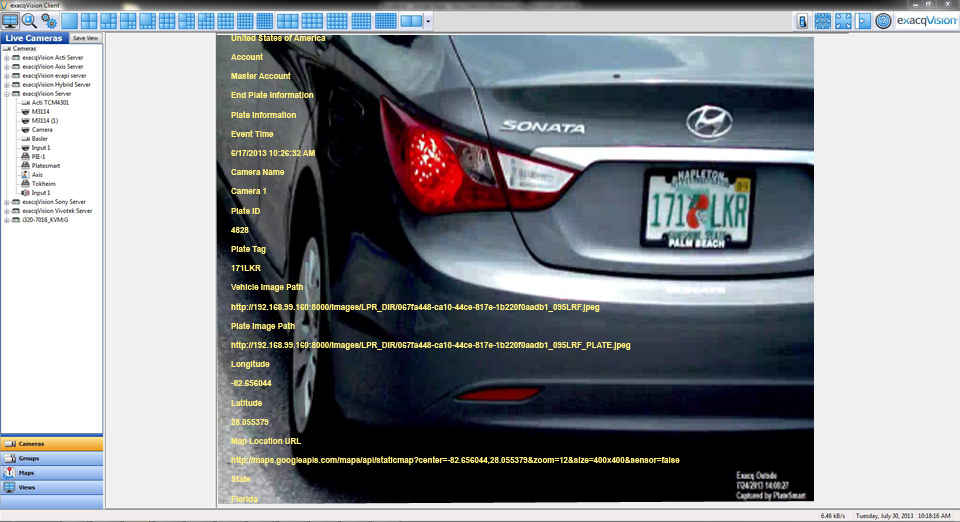Click the Save View button

point(85,38)
